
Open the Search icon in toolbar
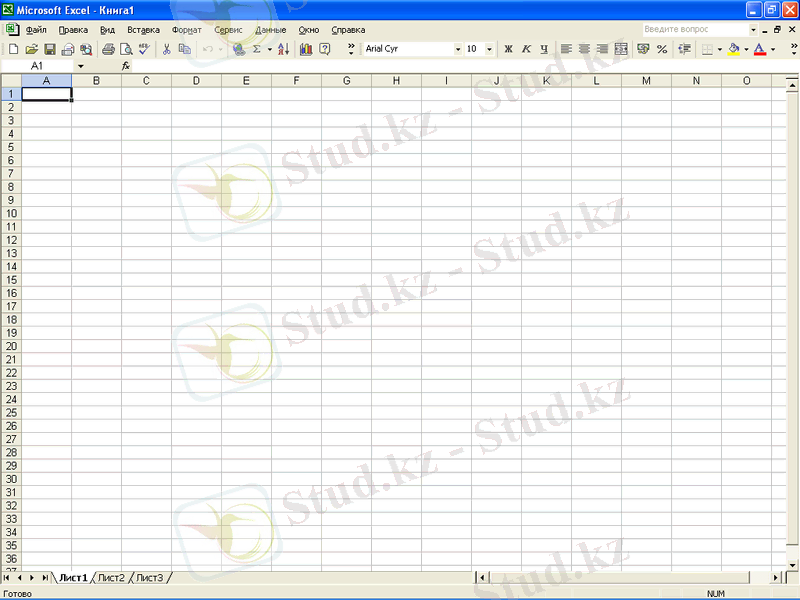coord(86,49)
